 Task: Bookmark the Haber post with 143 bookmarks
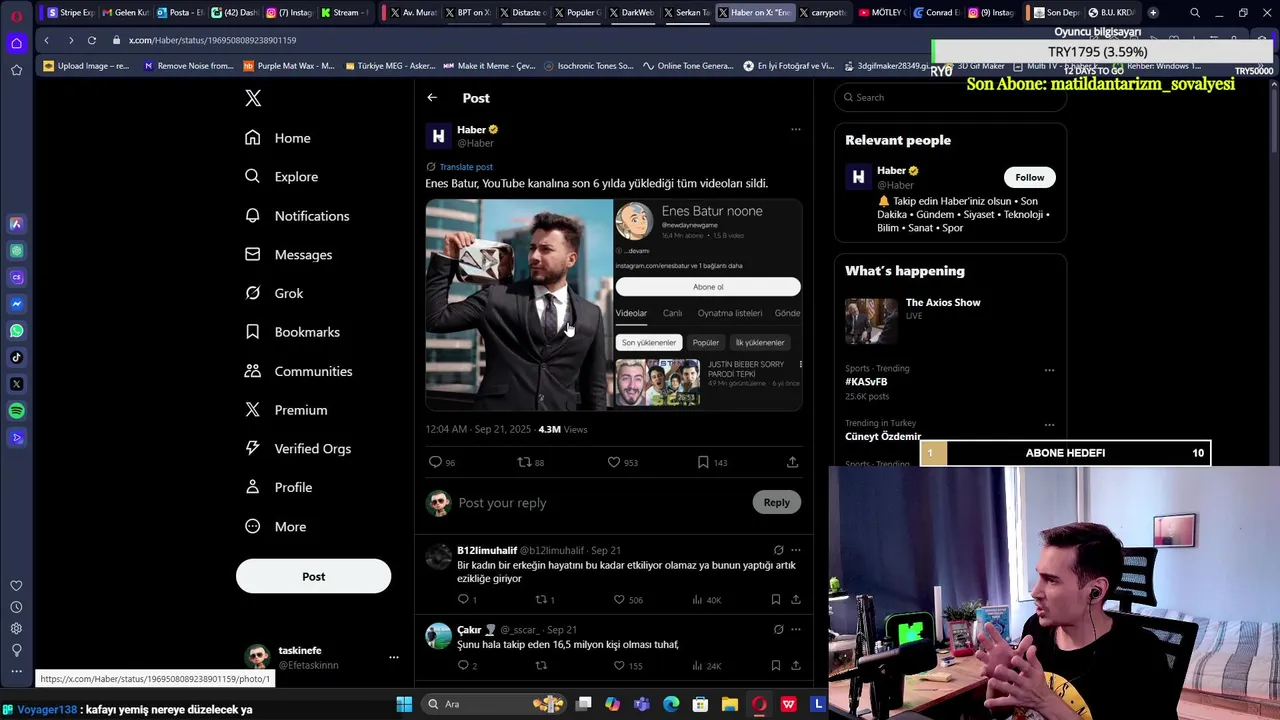(703, 462)
